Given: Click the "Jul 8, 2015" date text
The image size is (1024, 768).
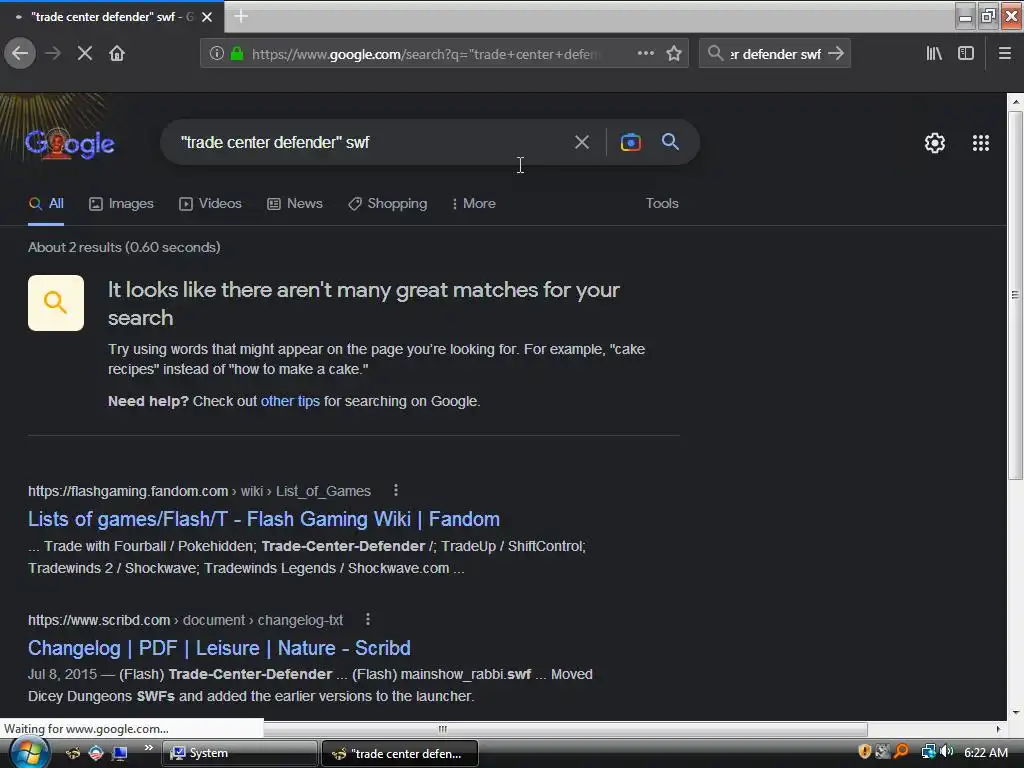Looking at the screenshot, I should pos(62,674).
